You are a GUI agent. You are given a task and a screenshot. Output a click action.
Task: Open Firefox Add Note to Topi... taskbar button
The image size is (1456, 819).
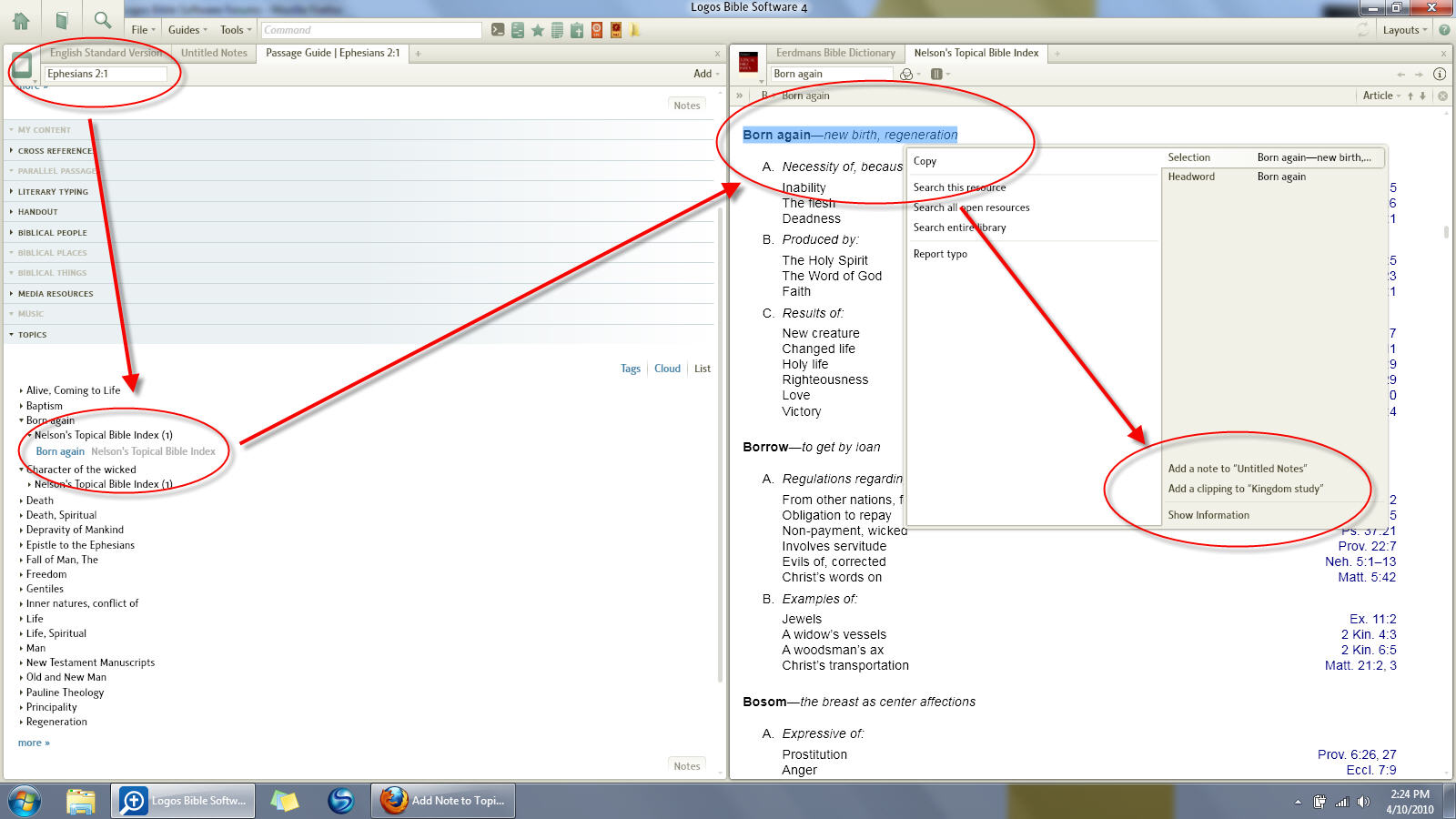point(444,801)
